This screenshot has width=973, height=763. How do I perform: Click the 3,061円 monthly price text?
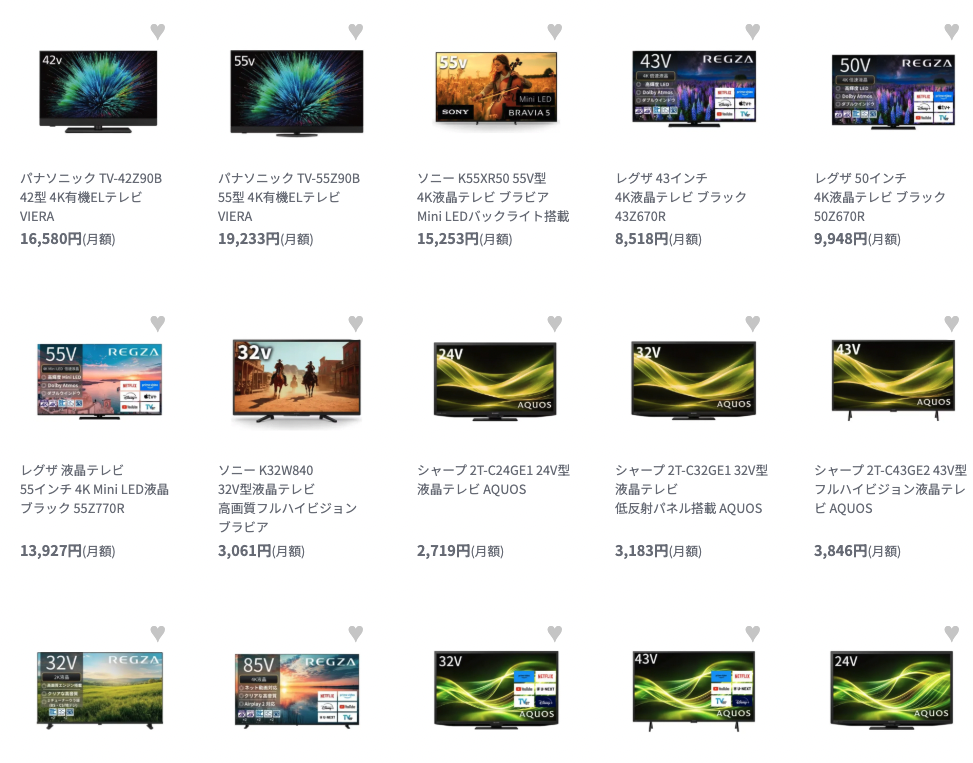(261, 550)
